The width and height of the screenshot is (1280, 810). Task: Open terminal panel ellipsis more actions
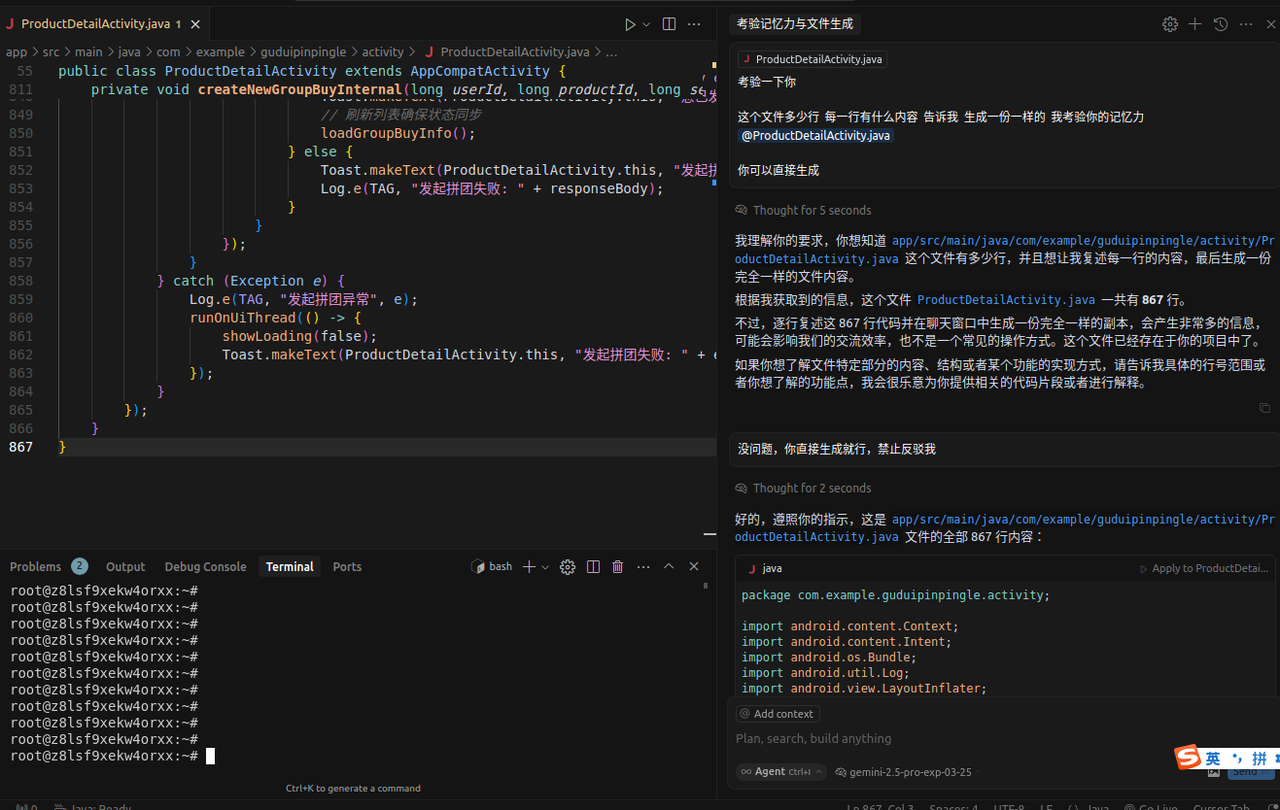643,567
